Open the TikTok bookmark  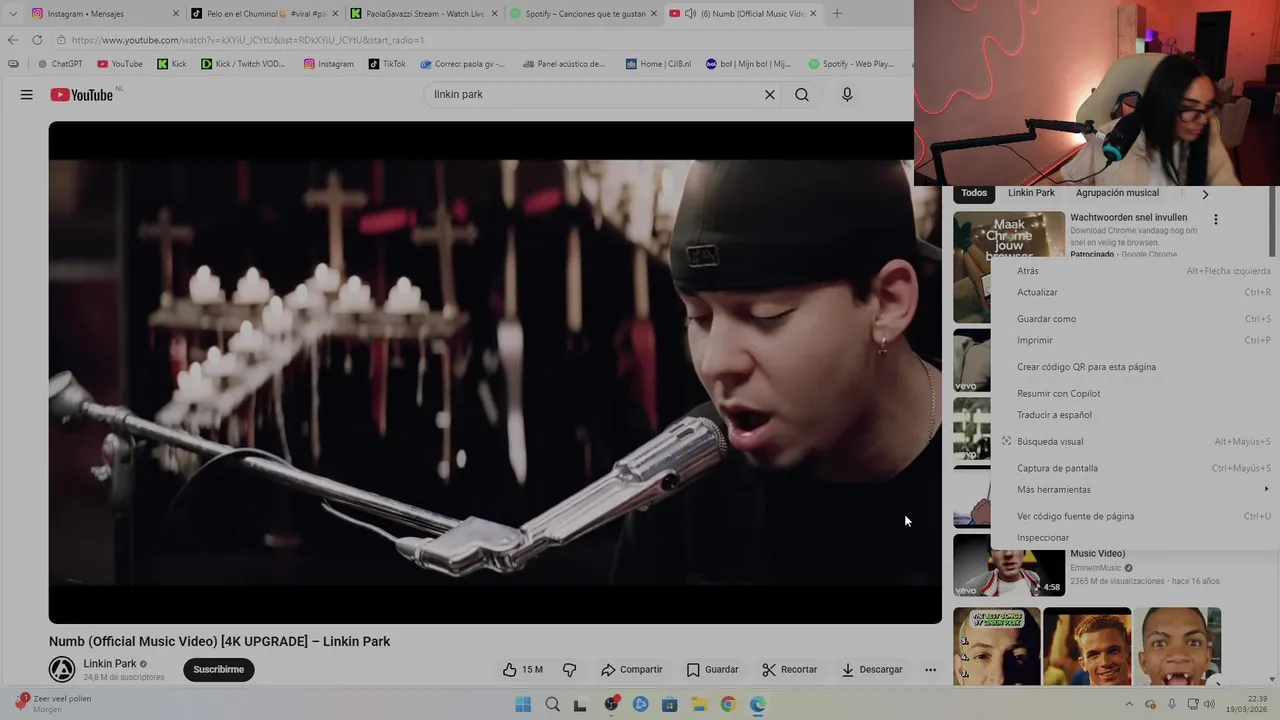pos(387,64)
